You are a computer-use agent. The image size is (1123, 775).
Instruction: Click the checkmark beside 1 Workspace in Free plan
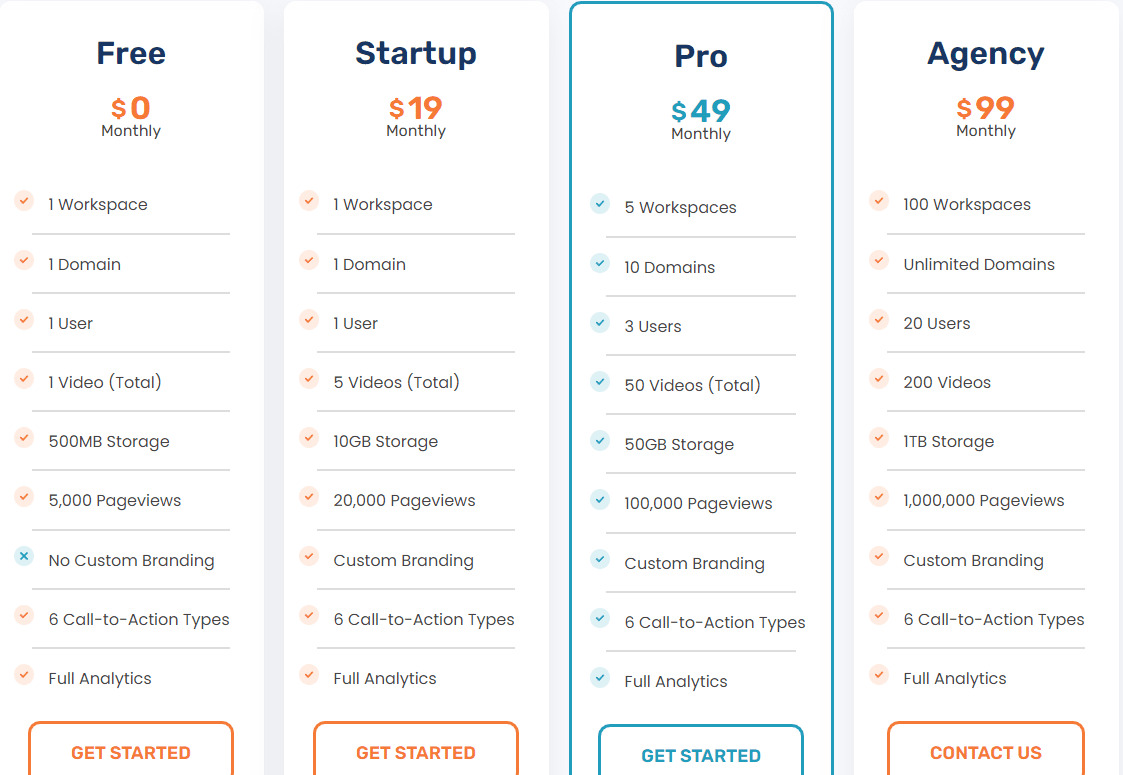coord(23,200)
